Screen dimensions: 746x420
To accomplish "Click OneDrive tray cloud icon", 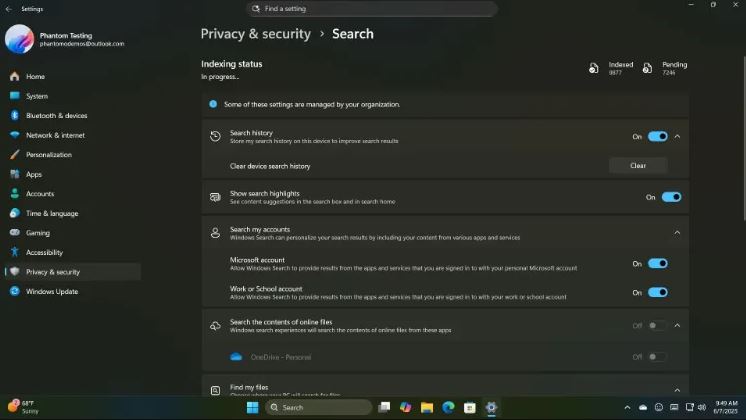I will pos(643,408).
